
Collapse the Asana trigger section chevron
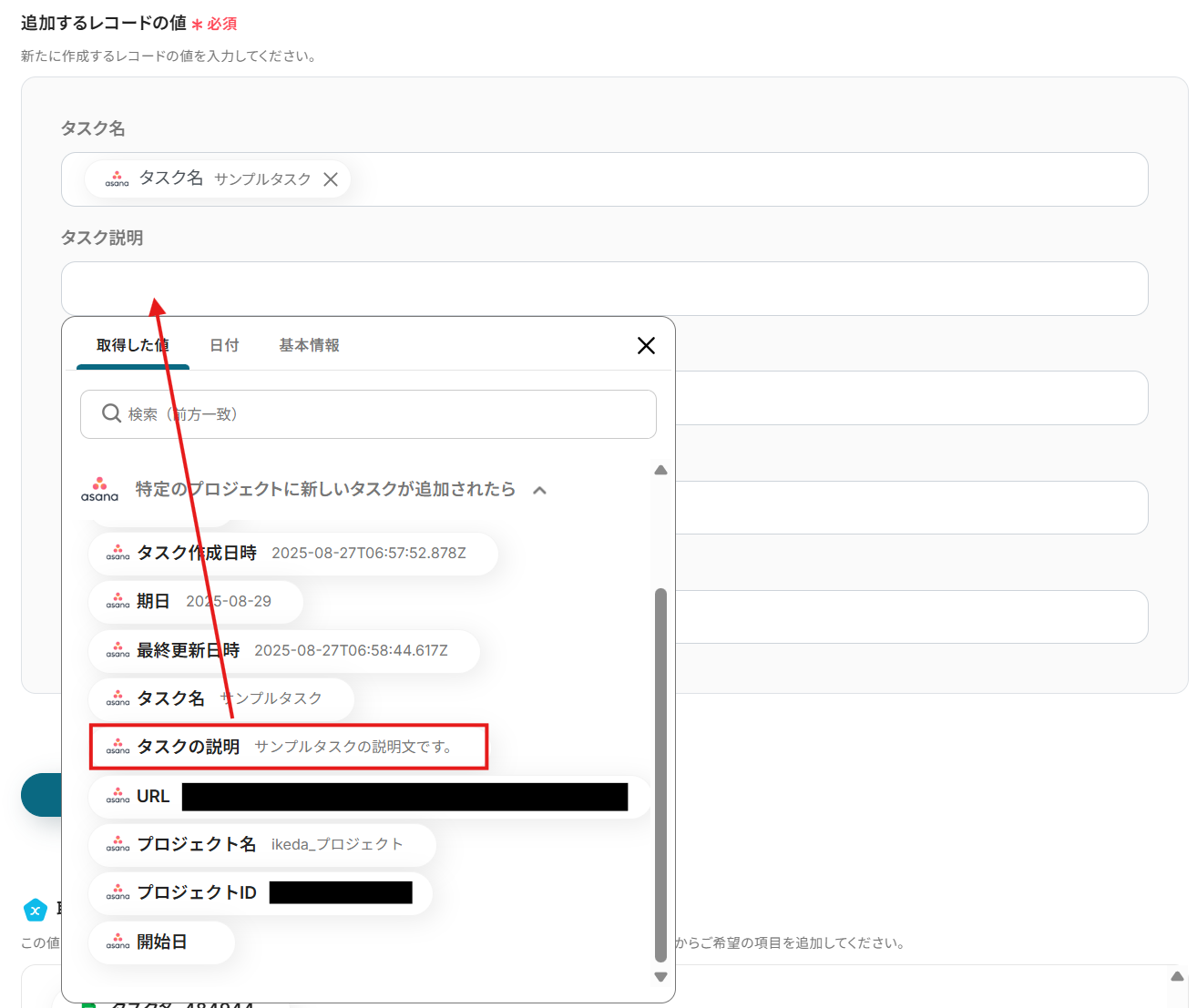tap(539, 490)
